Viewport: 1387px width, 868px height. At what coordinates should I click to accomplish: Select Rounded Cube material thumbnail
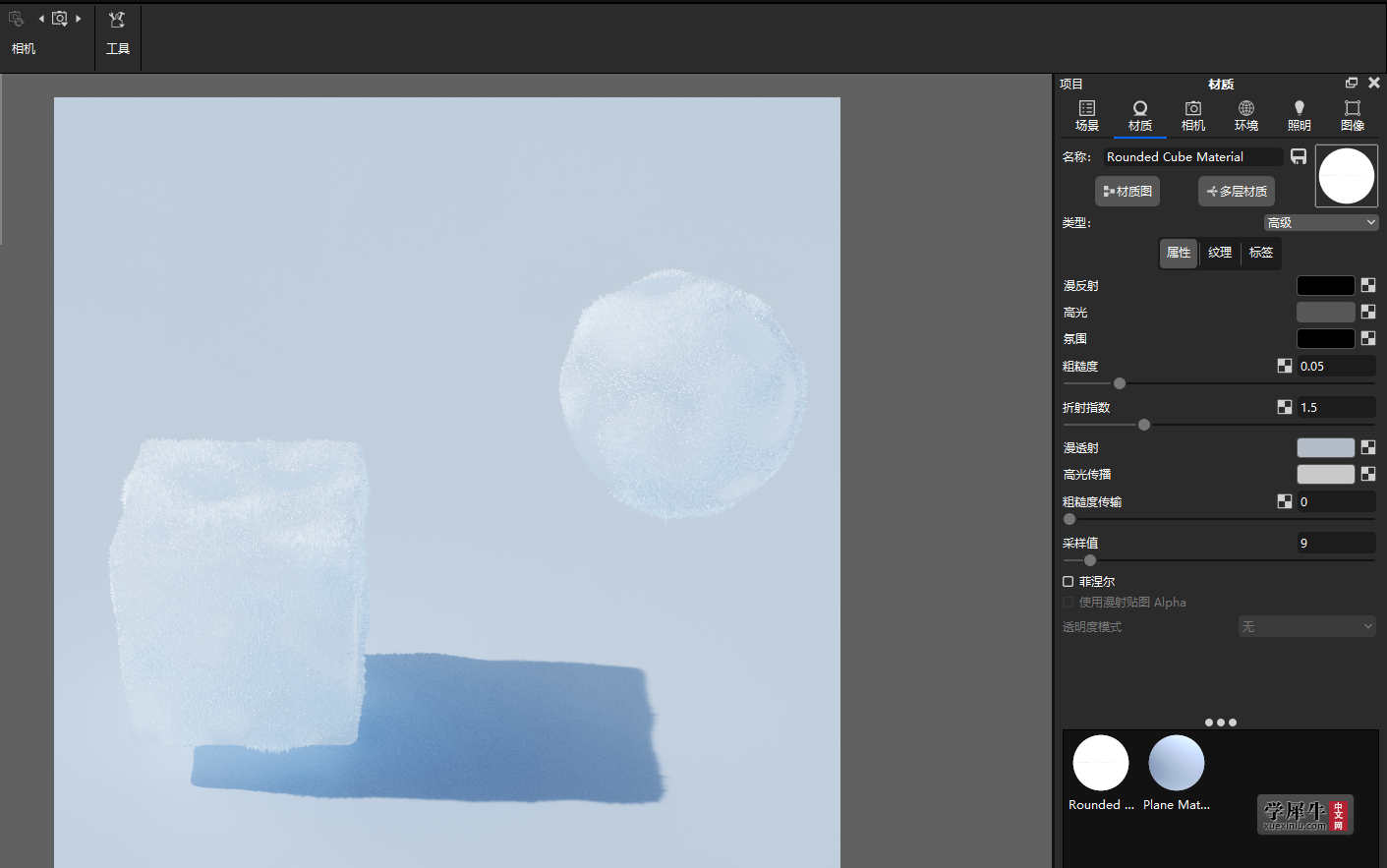click(1101, 763)
